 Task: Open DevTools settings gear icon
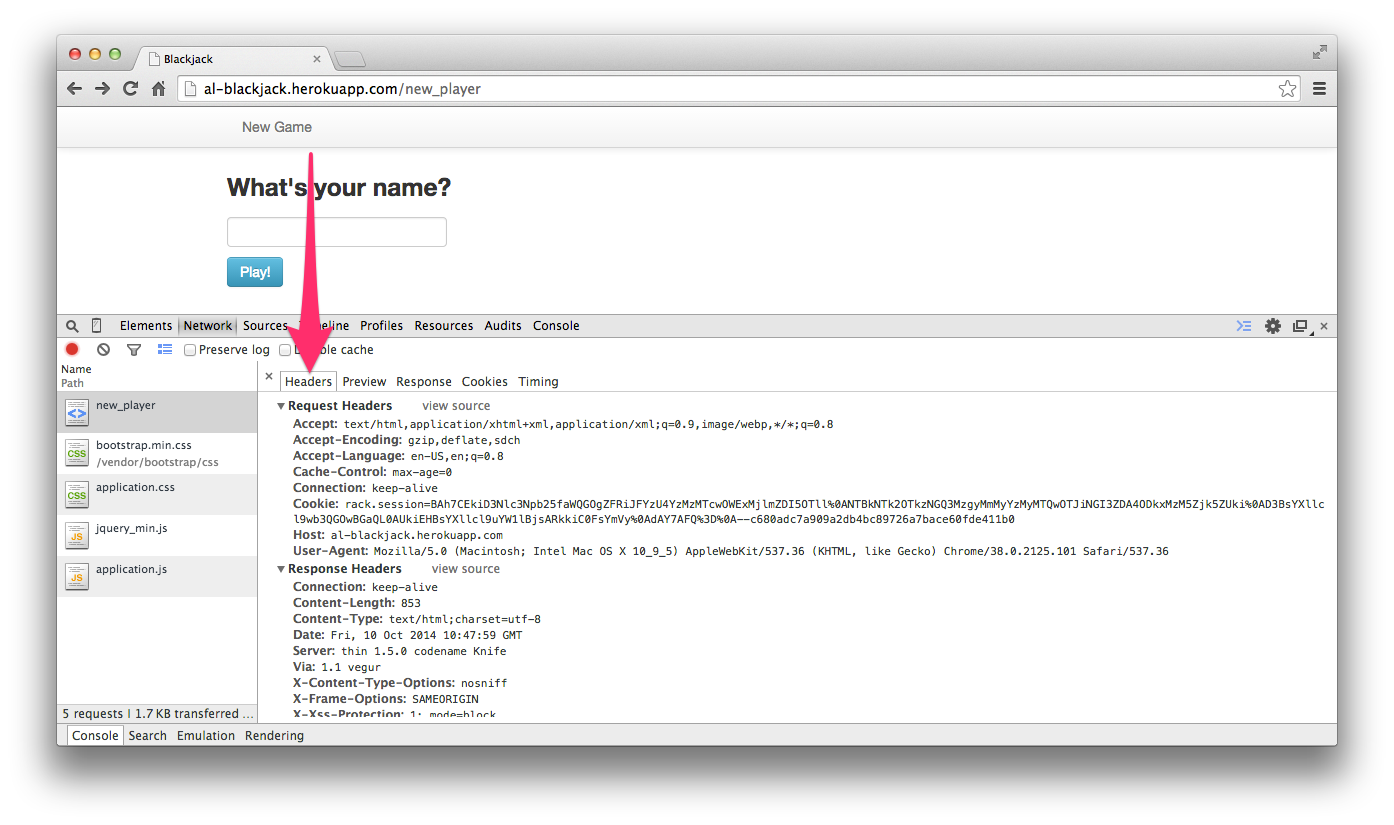(x=1273, y=326)
